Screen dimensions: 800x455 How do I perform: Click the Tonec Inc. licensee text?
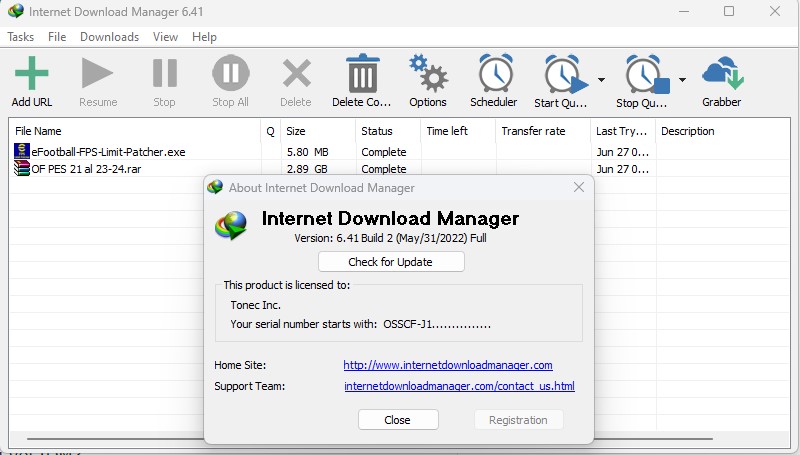click(256, 305)
